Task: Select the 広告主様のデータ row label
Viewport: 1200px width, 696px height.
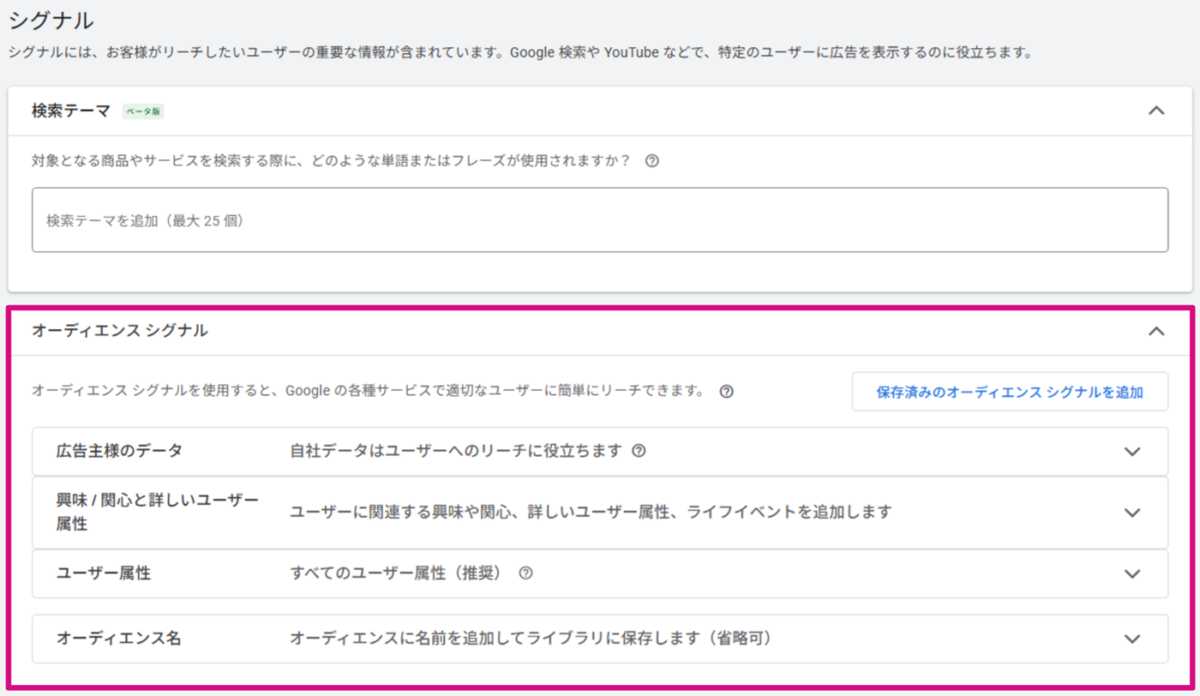Action: click(120, 451)
